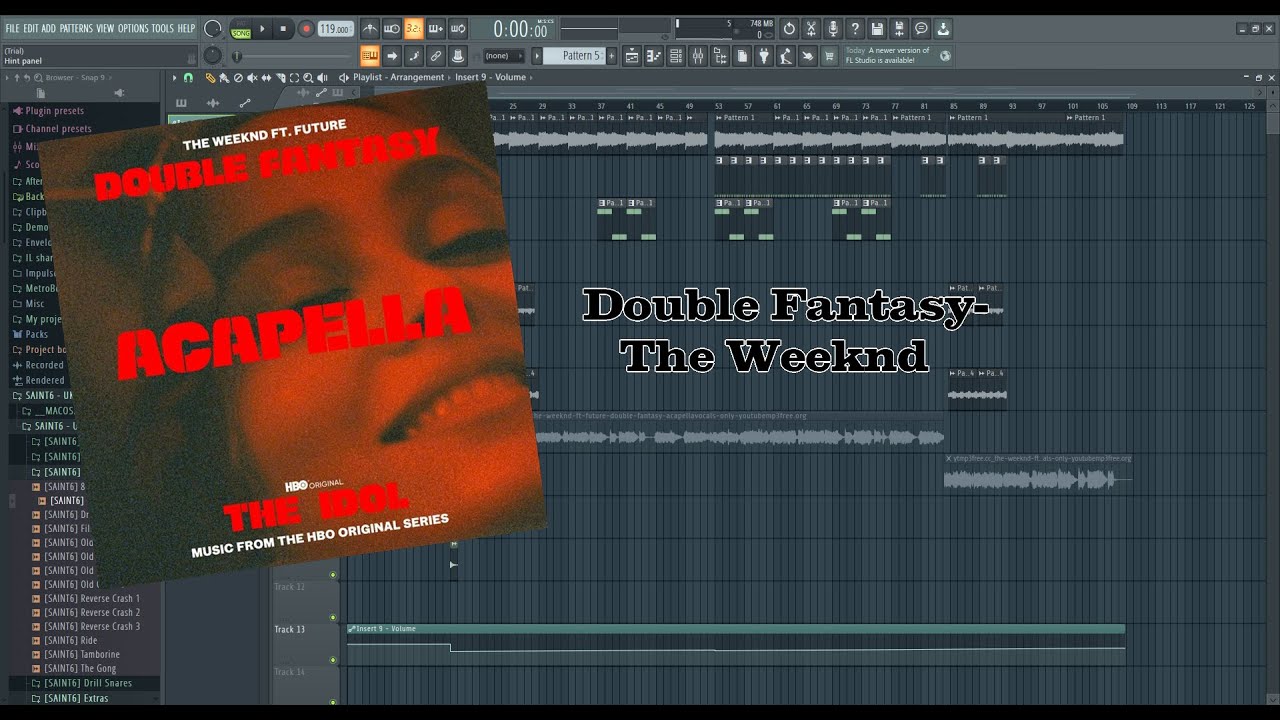
Task: Toggle the metronome icon
Action: coord(370,29)
